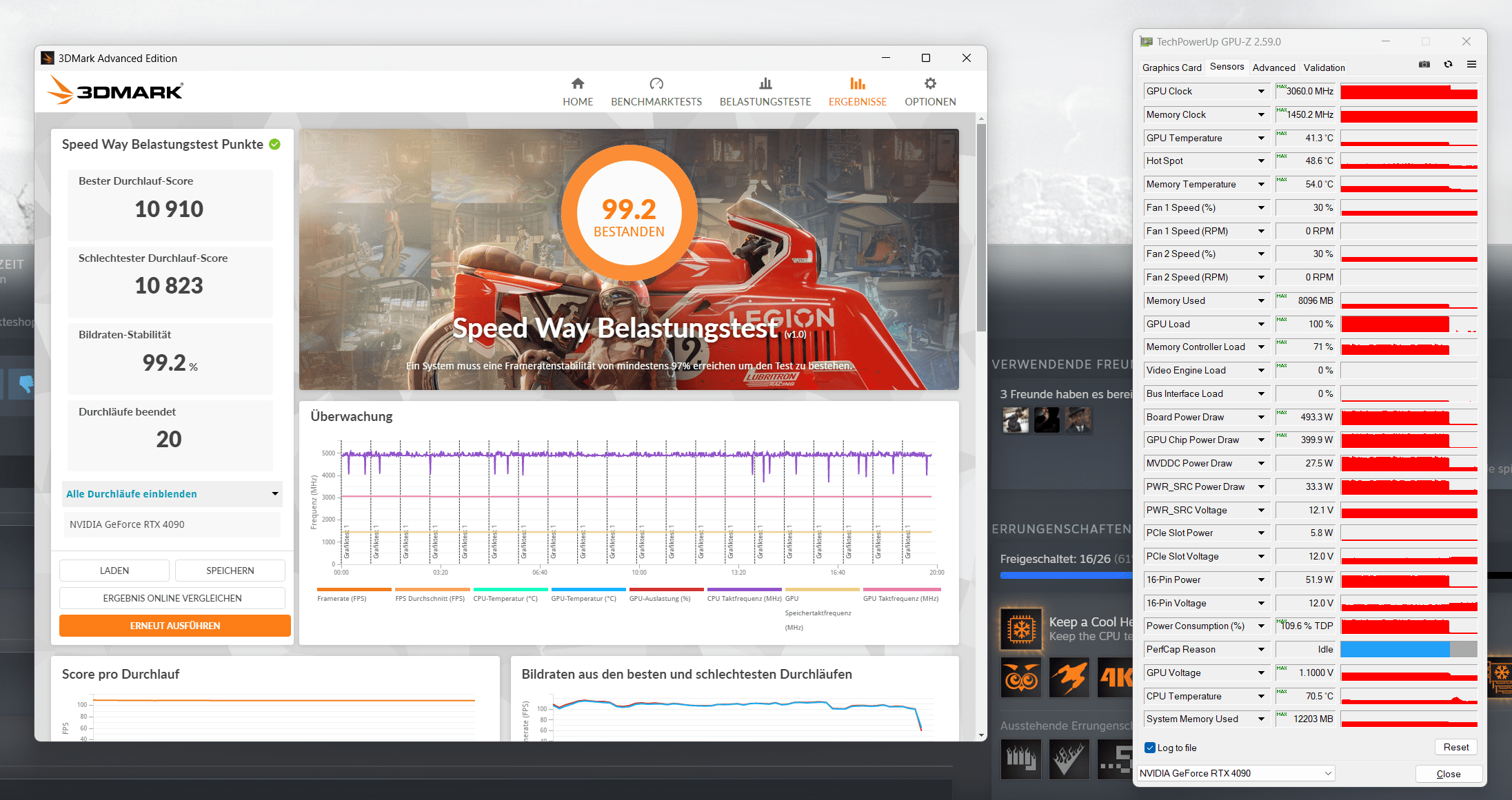Expand Alle Durchläufe einblenden dropdown
1512x800 pixels.
click(172, 494)
